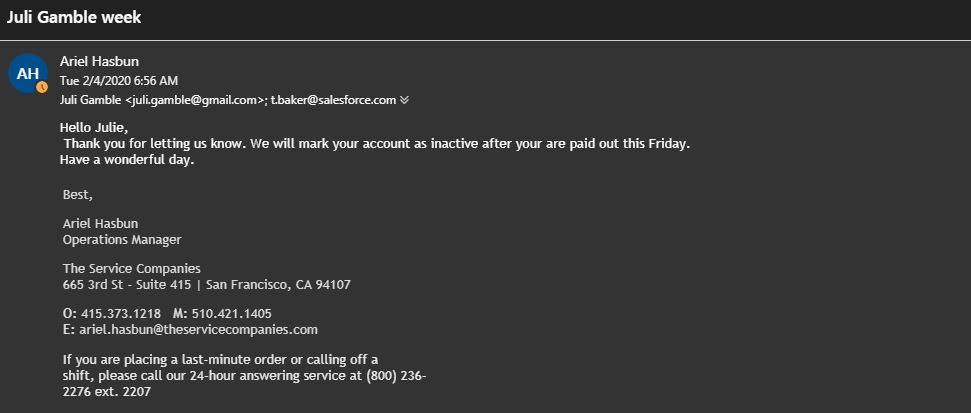
Task: Click the Ariel Hasbun name in signature
Action: point(100,223)
